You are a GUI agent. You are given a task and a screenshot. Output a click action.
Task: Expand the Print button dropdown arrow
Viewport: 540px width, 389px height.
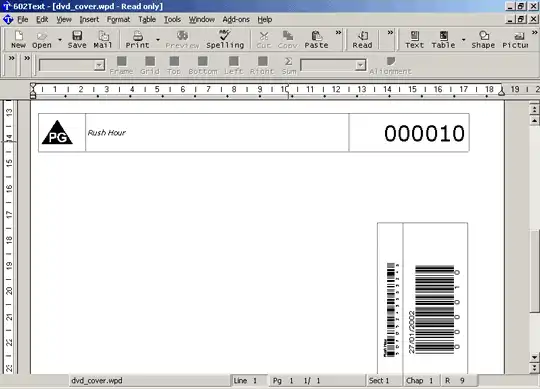pyautogui.click(x=158, y=40)
